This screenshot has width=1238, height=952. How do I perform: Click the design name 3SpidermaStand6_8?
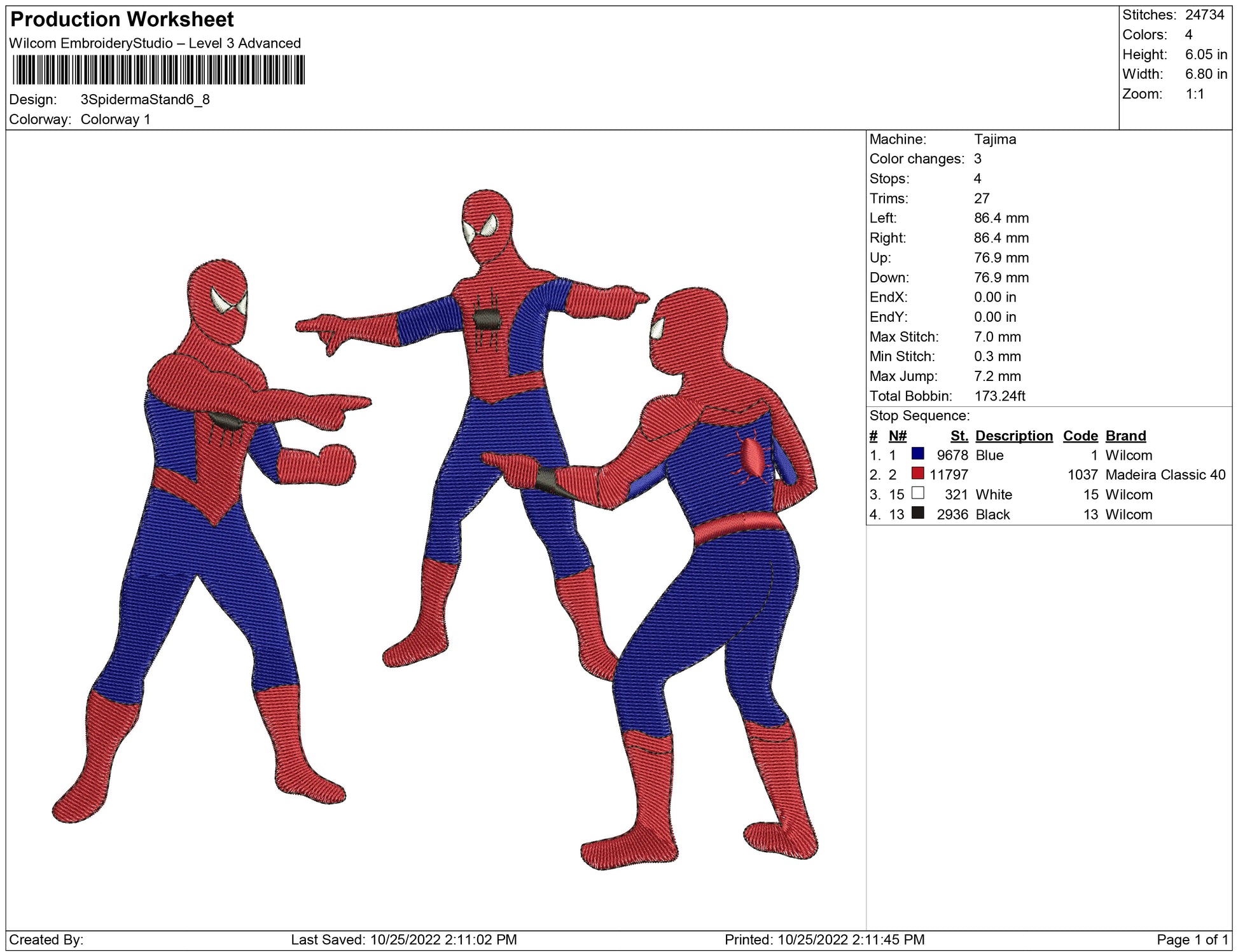click(x=145, y=100)
